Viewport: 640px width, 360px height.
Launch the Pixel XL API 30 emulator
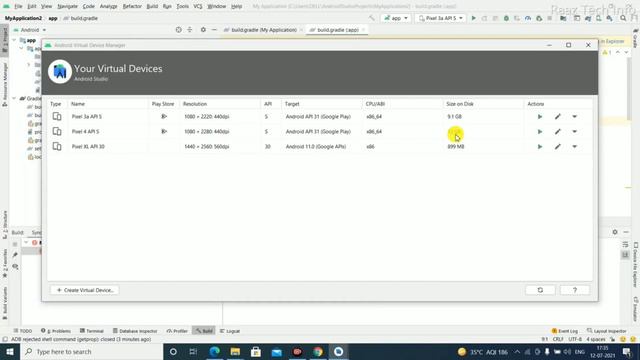pos(540,147)
